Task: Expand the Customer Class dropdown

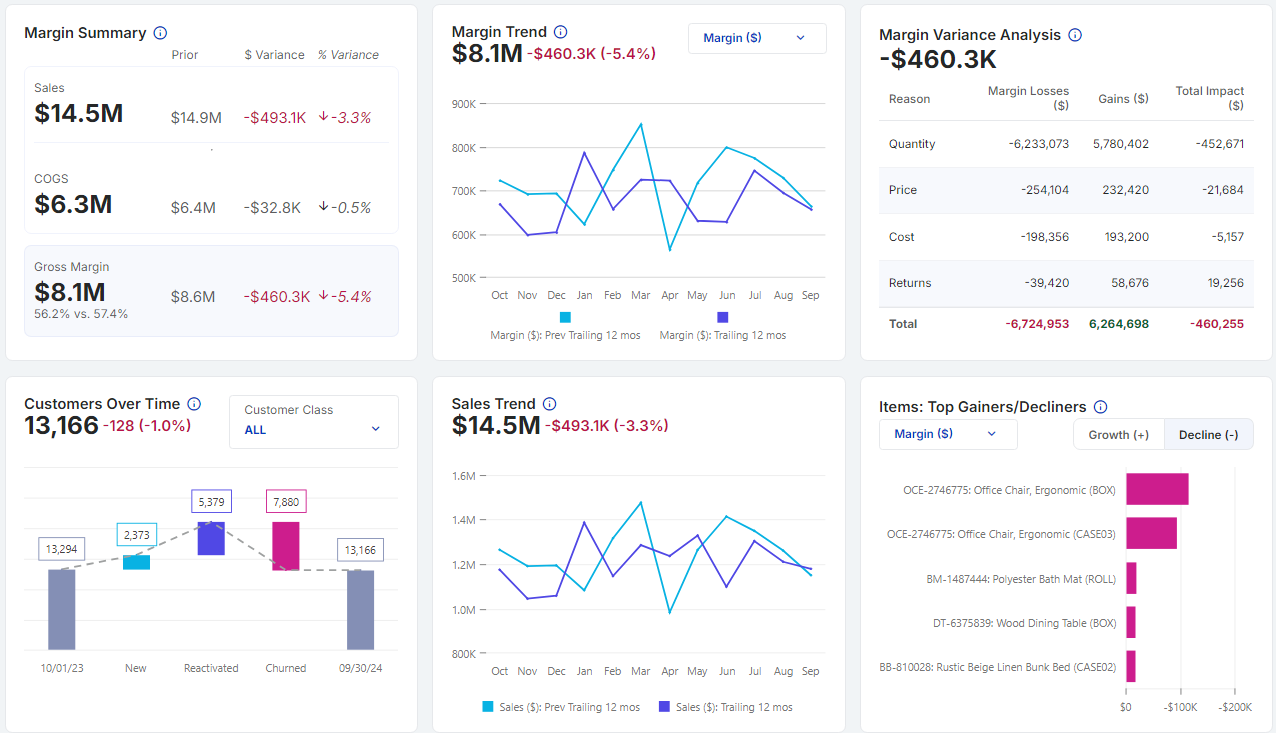Action: [x=313, y=421]
